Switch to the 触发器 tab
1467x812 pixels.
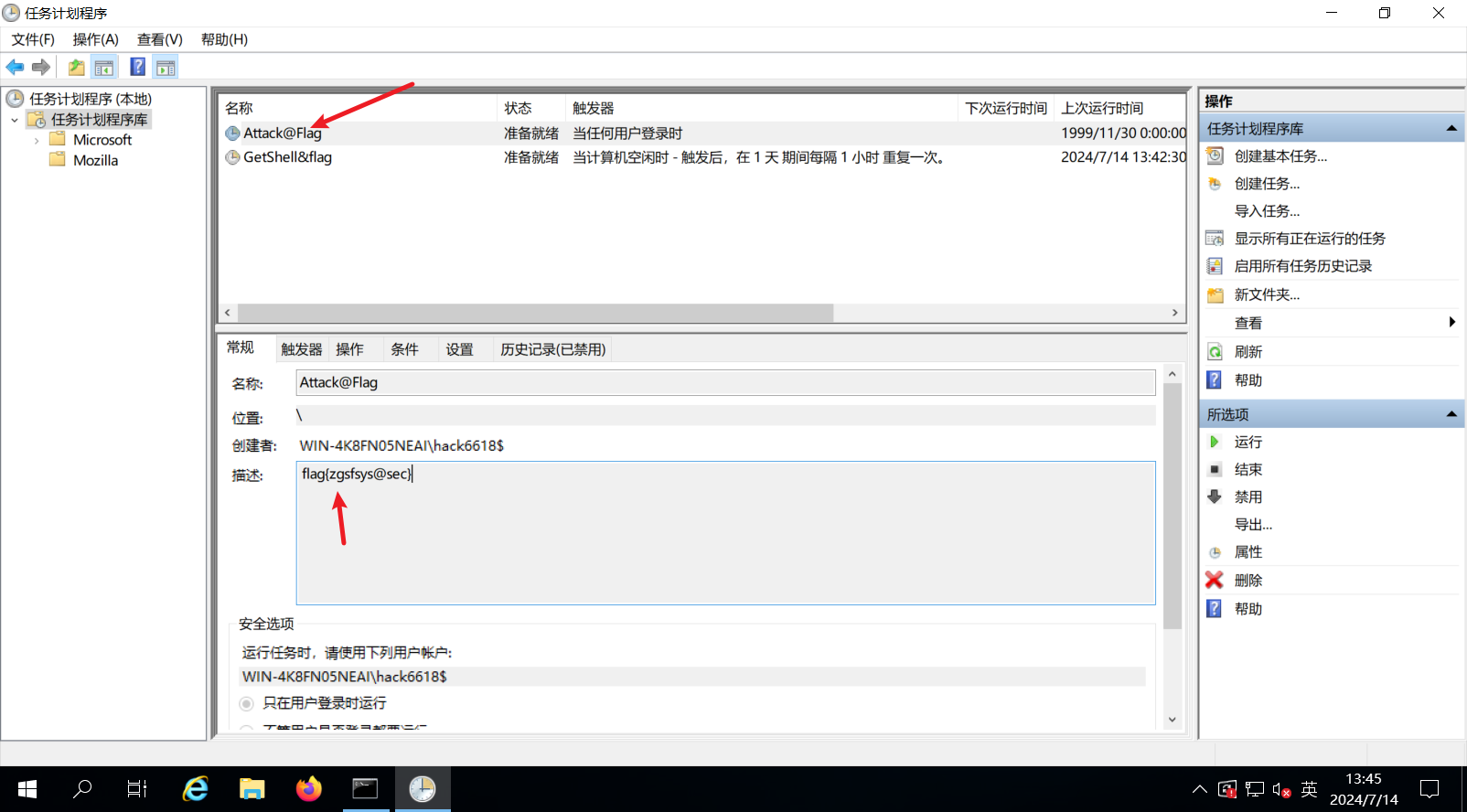[301, 349]
